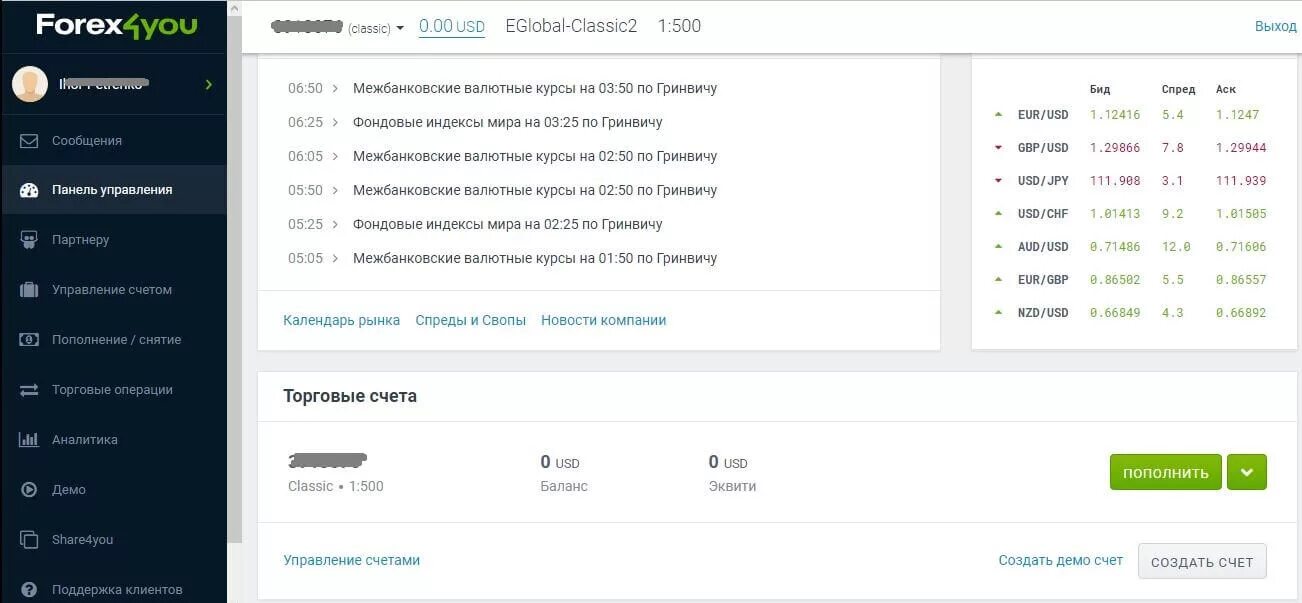Click the envelope icon for Сообщения
1302x603 pixels.
point(29,141)
